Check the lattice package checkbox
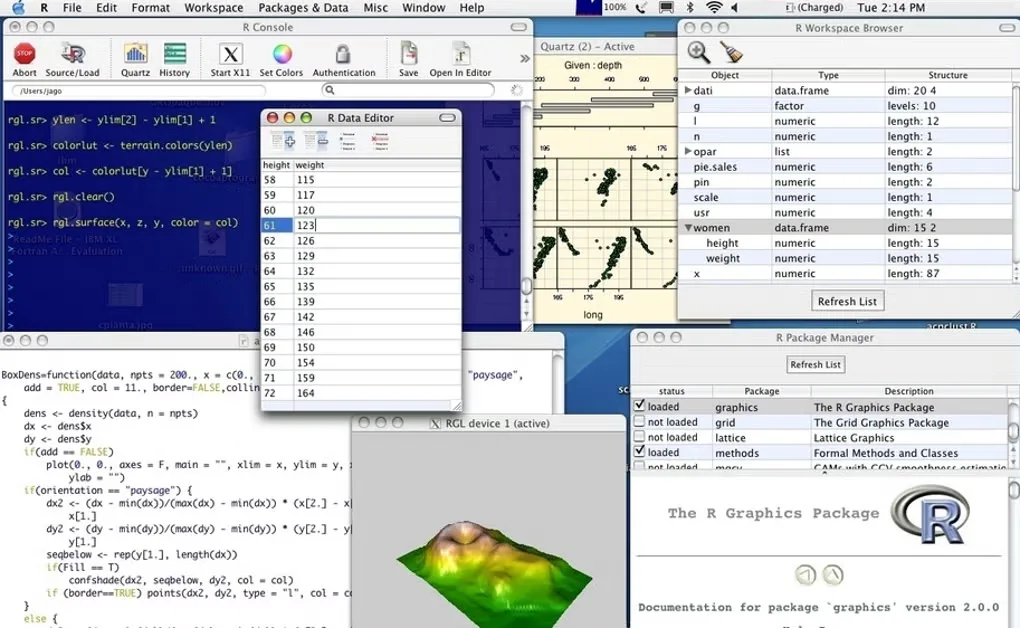This screenshot has height=628, width=1020. point(639,437)
